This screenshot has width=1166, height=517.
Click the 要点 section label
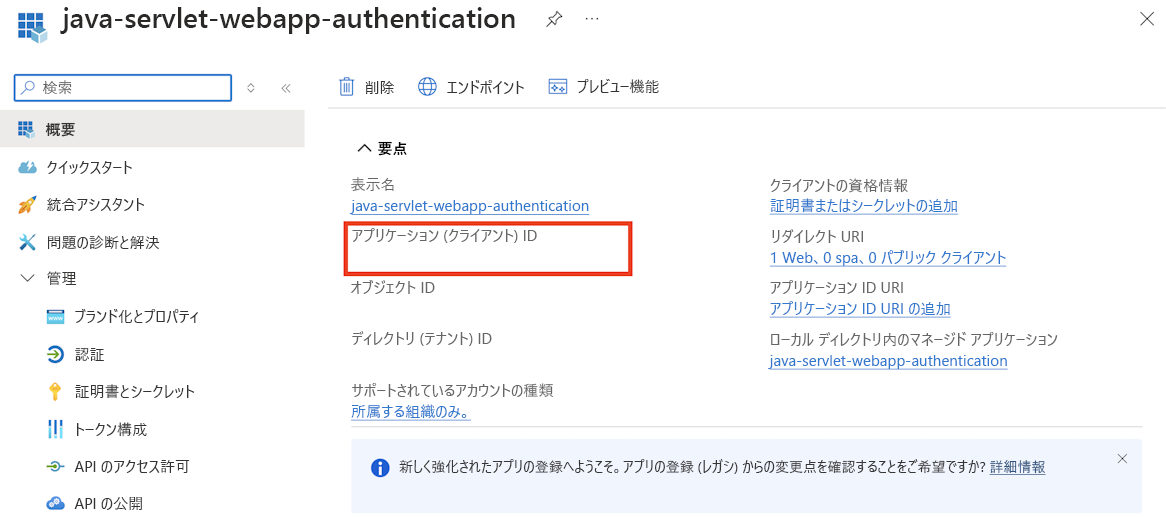pos(393,149)
